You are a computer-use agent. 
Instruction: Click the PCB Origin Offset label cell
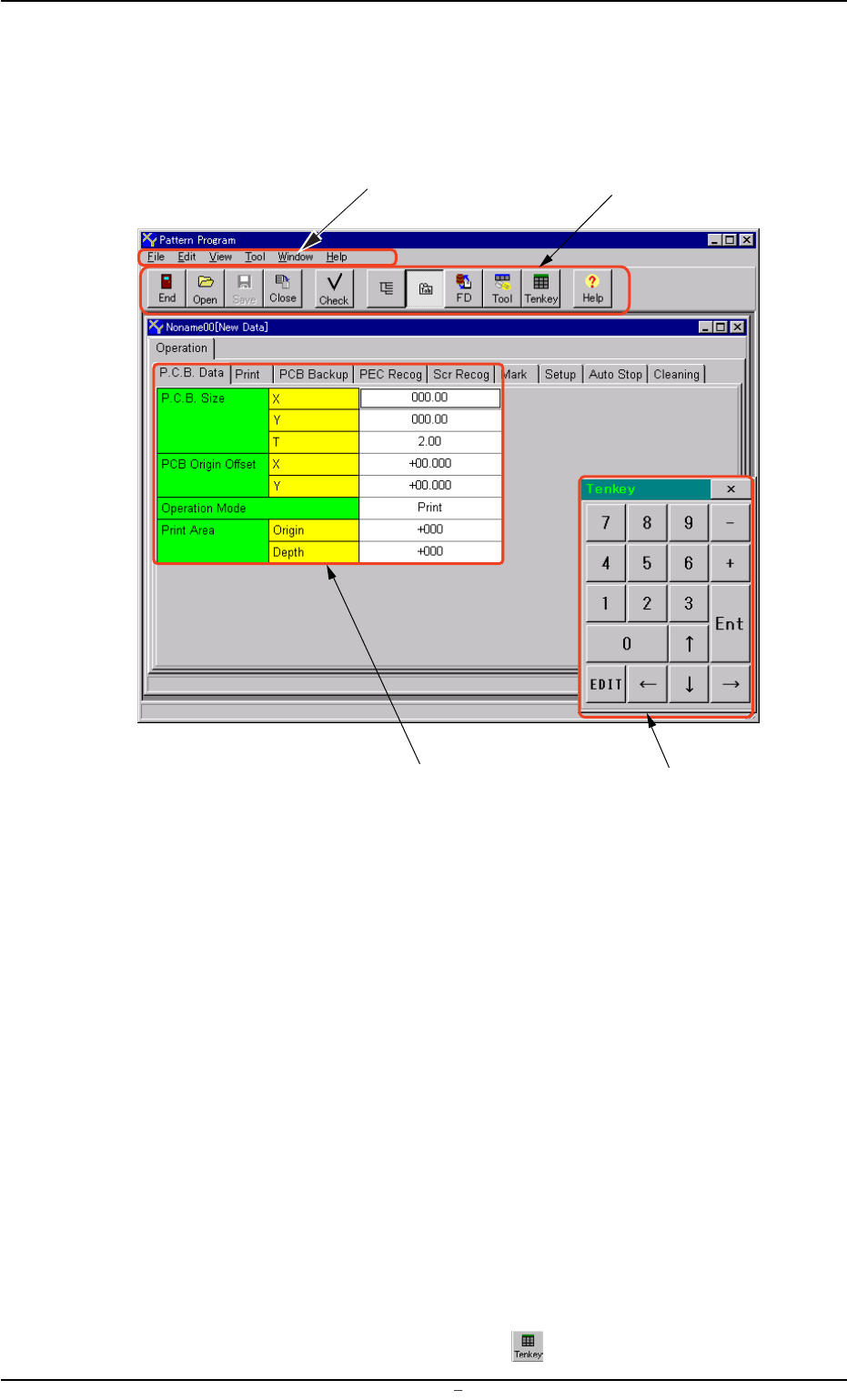213,475
